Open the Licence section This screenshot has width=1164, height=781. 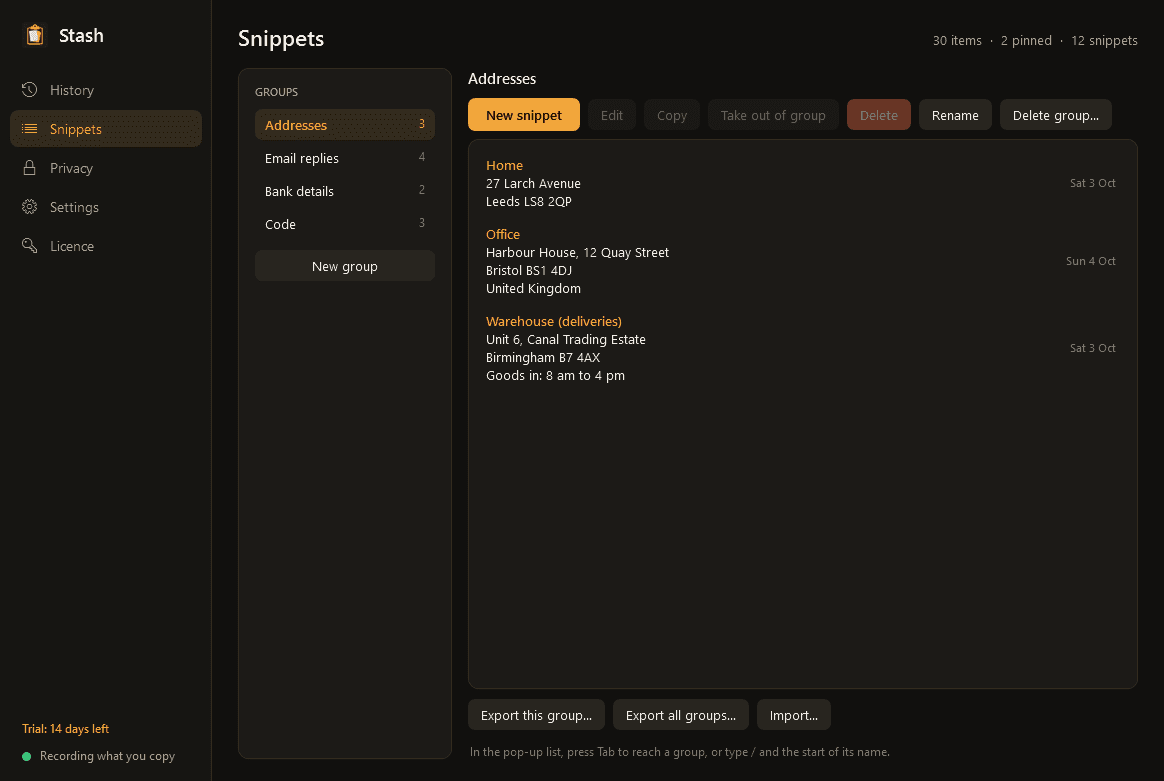tap(106, 246)
